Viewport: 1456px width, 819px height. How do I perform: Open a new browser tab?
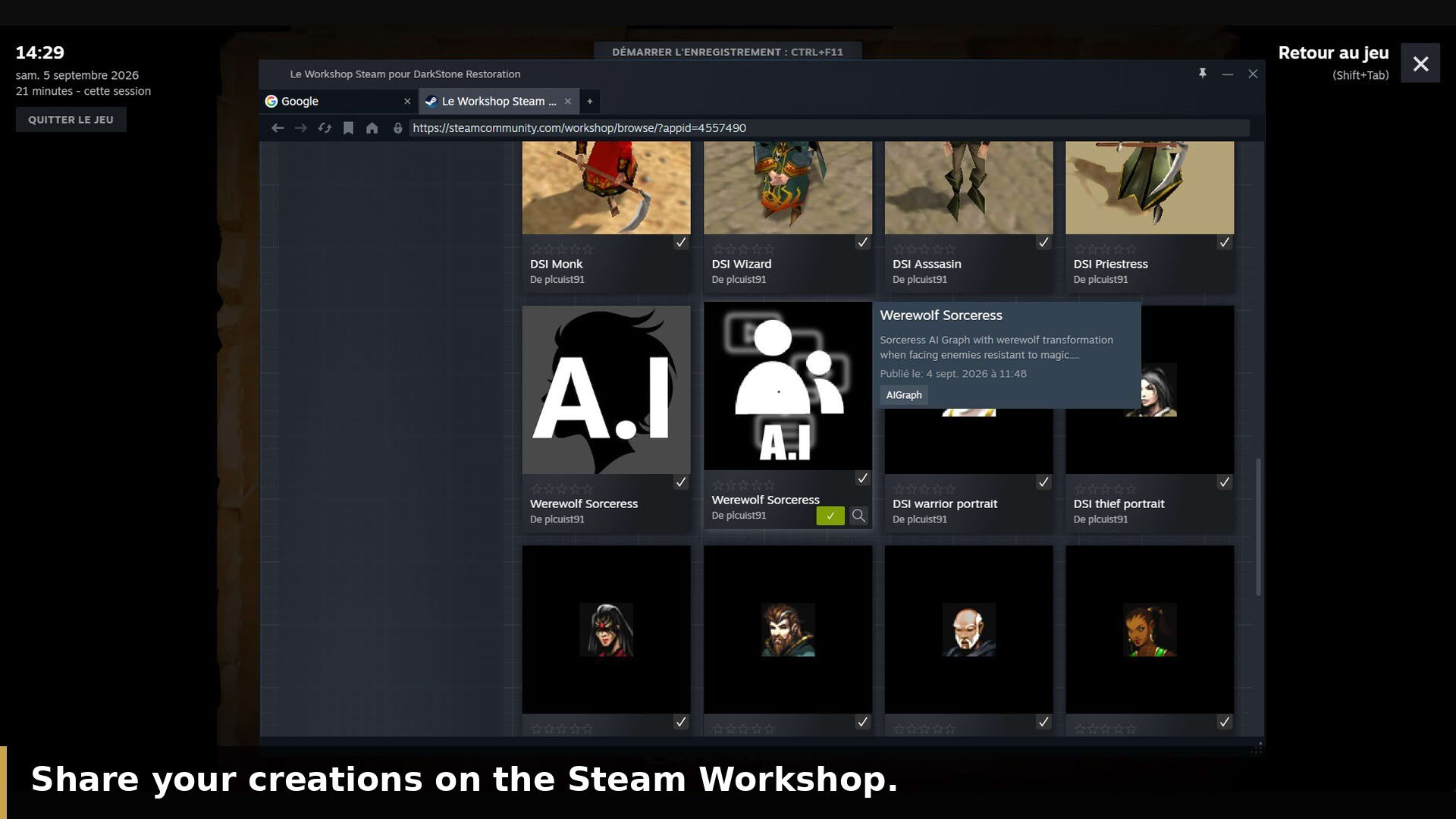[x=589, y=101]
